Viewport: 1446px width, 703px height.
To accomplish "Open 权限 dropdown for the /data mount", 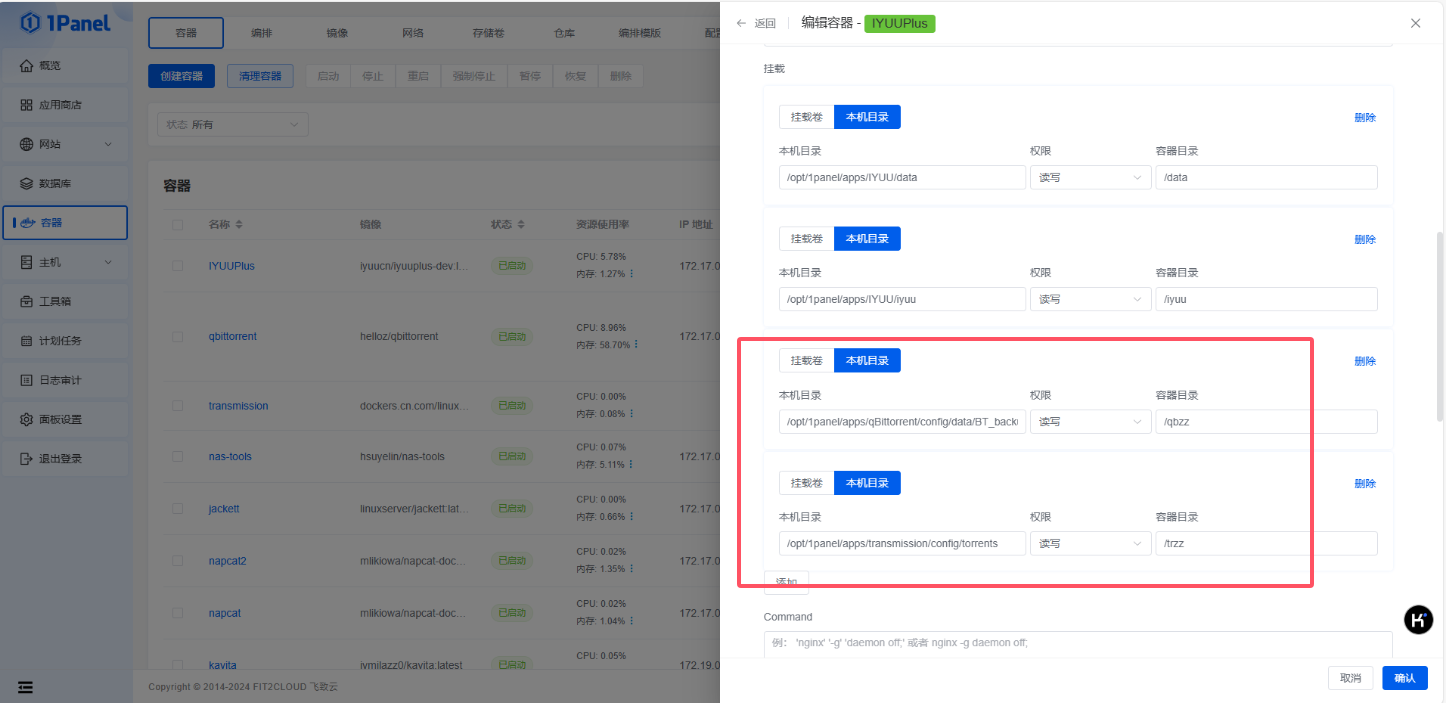I will click(x=1090, y=178).
